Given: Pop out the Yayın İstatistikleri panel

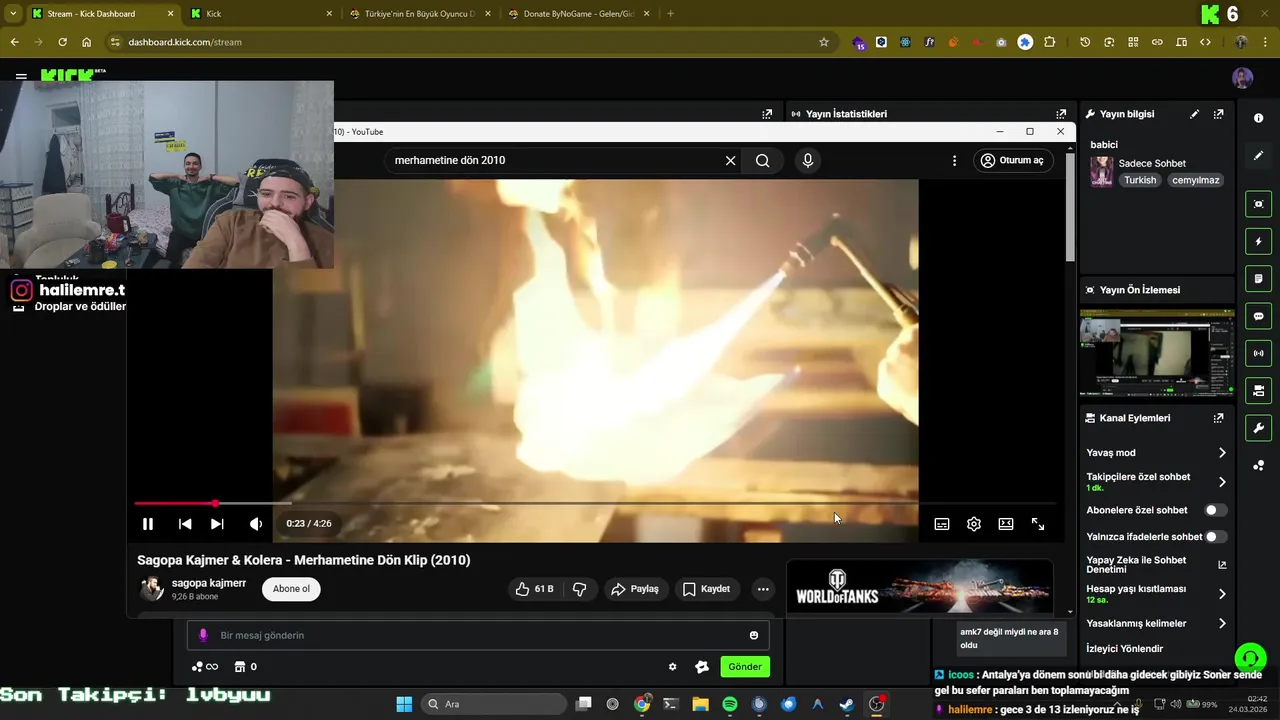Looking at the screenshot, I should pos(1061,114).
